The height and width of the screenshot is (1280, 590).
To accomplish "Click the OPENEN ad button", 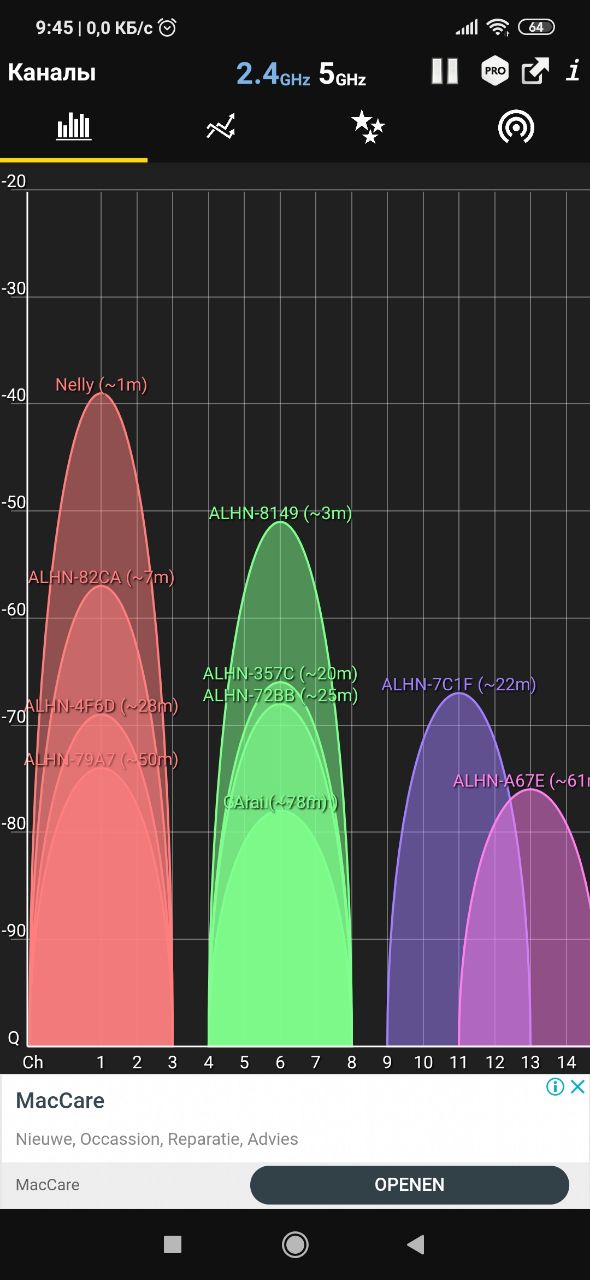I will click(x=409, y=1185).
